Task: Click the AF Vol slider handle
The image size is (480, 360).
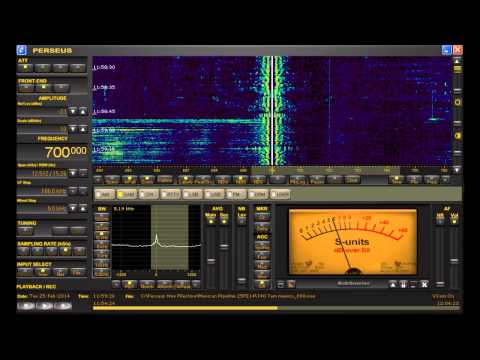Action: tap(454, 261)
